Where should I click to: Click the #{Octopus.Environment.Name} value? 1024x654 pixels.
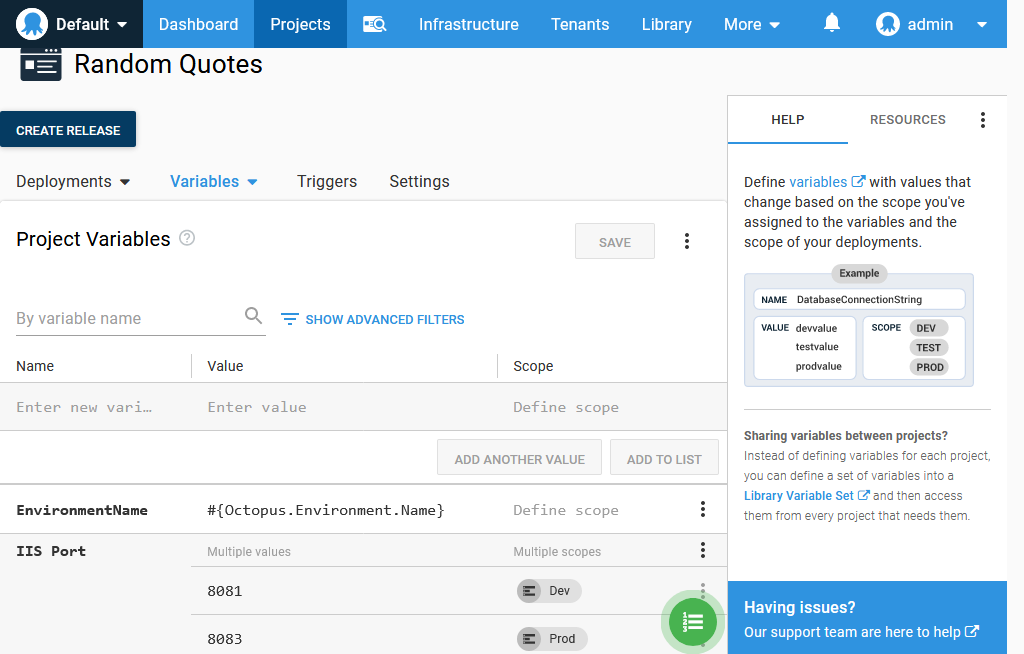pyautogui.click(x=325, y=510)
